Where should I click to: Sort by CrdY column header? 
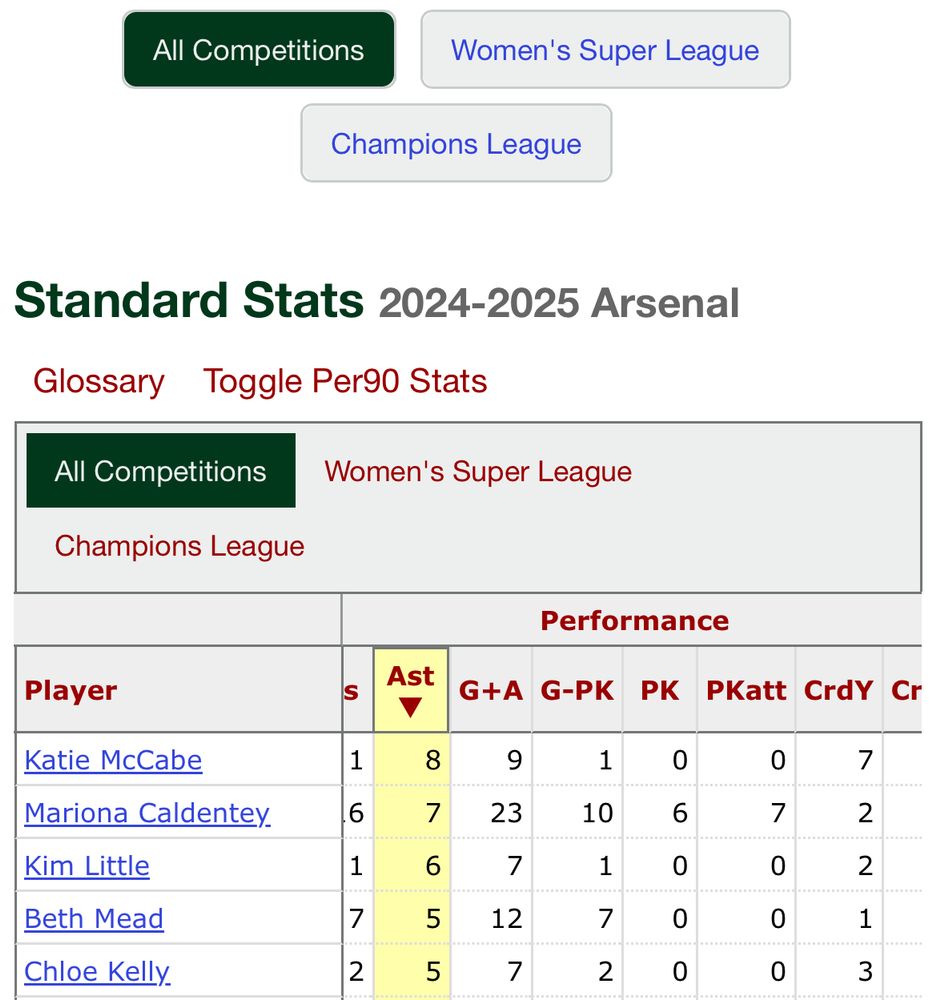838,691
